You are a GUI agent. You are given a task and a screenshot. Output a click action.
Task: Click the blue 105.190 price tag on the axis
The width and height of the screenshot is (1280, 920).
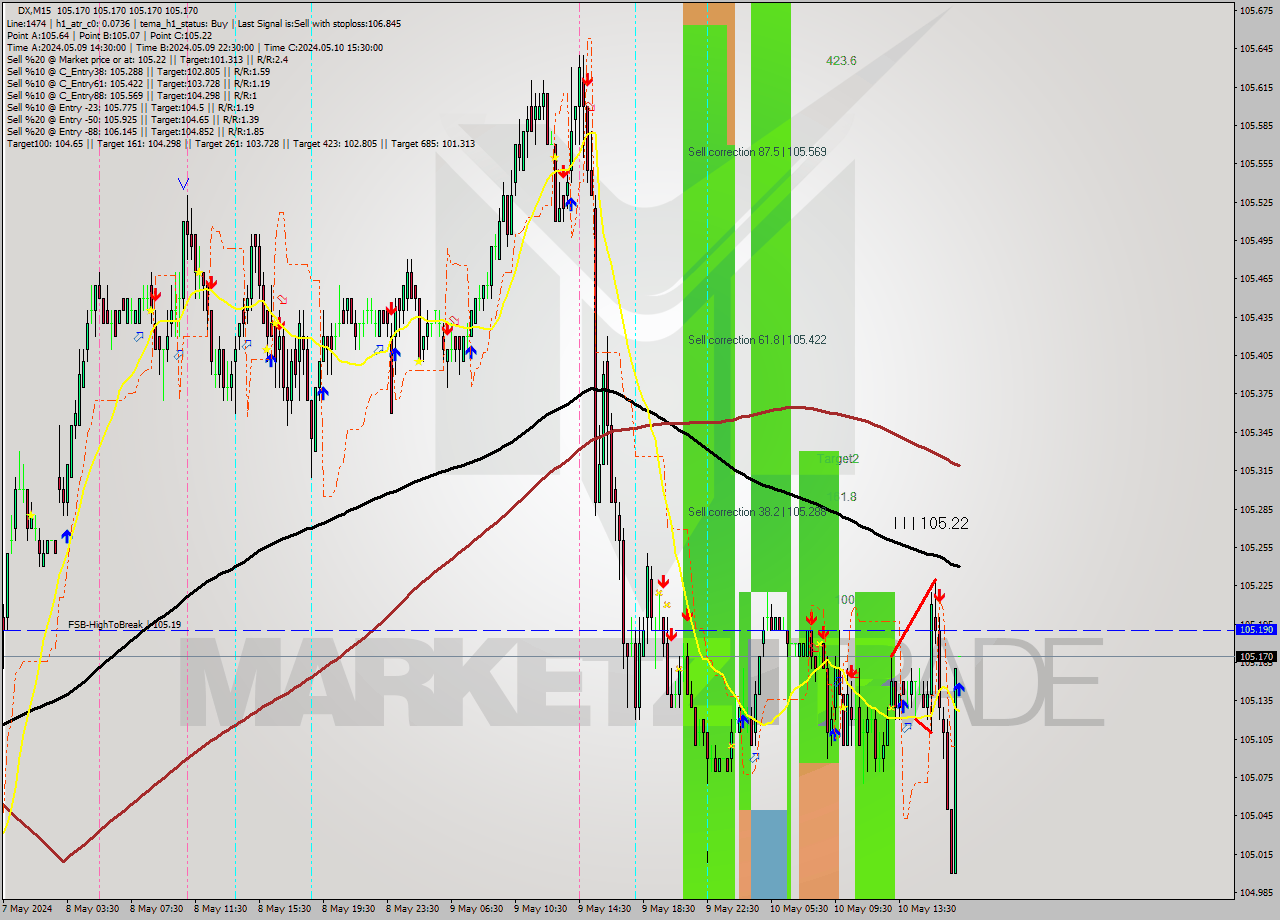pos(1256,630)
